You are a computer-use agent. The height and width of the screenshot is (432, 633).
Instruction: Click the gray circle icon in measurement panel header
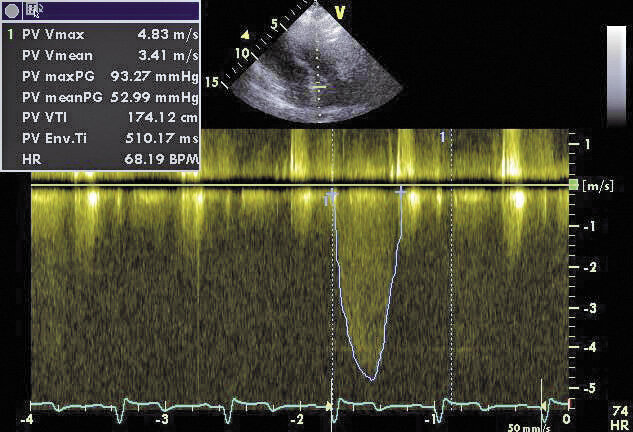coord(12,11)
